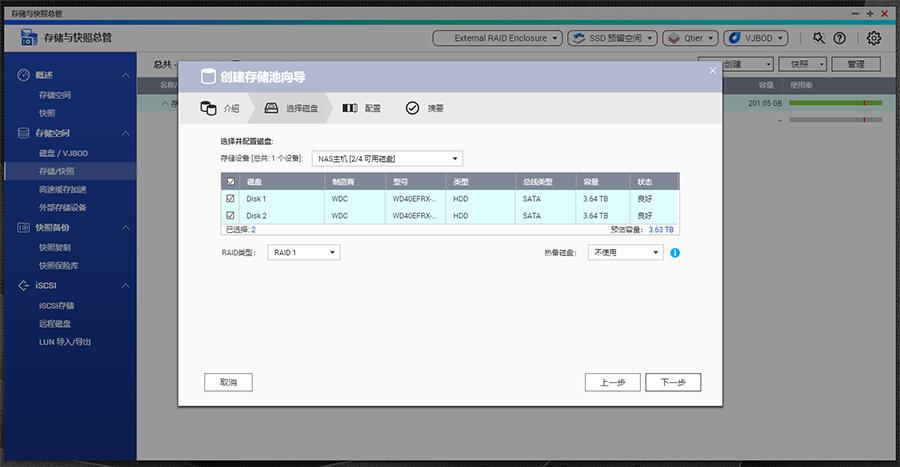900x467 pixels.
Task: Click the 201.05 GB capacity value in main window
Action: (765, 103)
